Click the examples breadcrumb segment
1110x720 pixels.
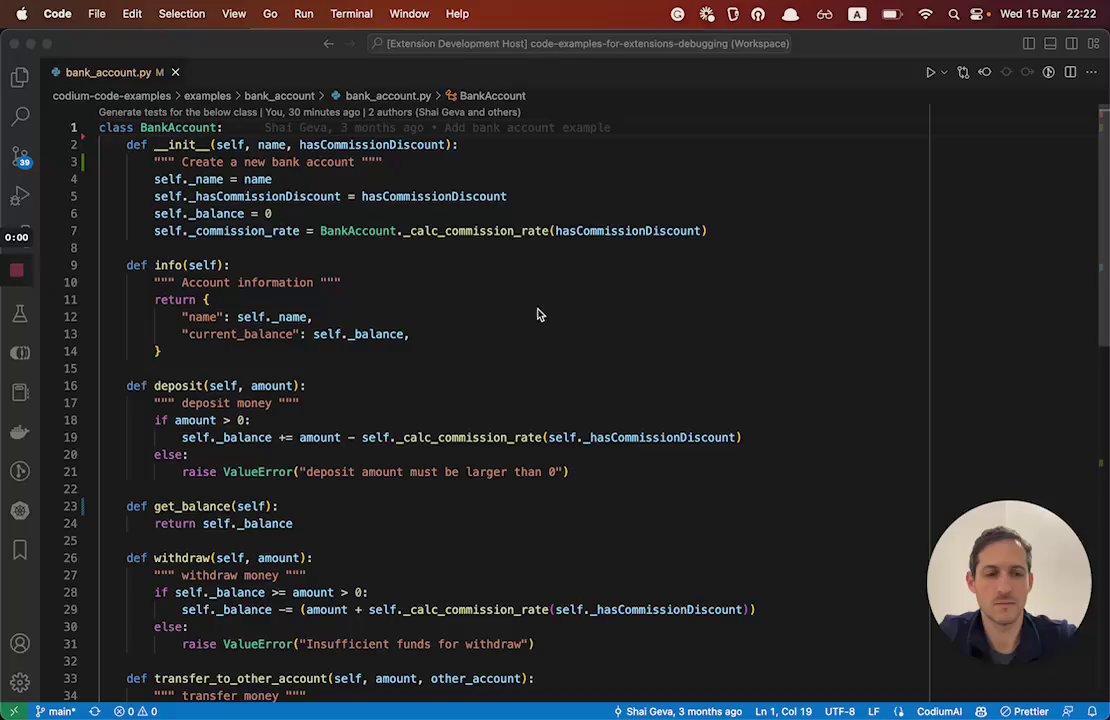point(207,96)
